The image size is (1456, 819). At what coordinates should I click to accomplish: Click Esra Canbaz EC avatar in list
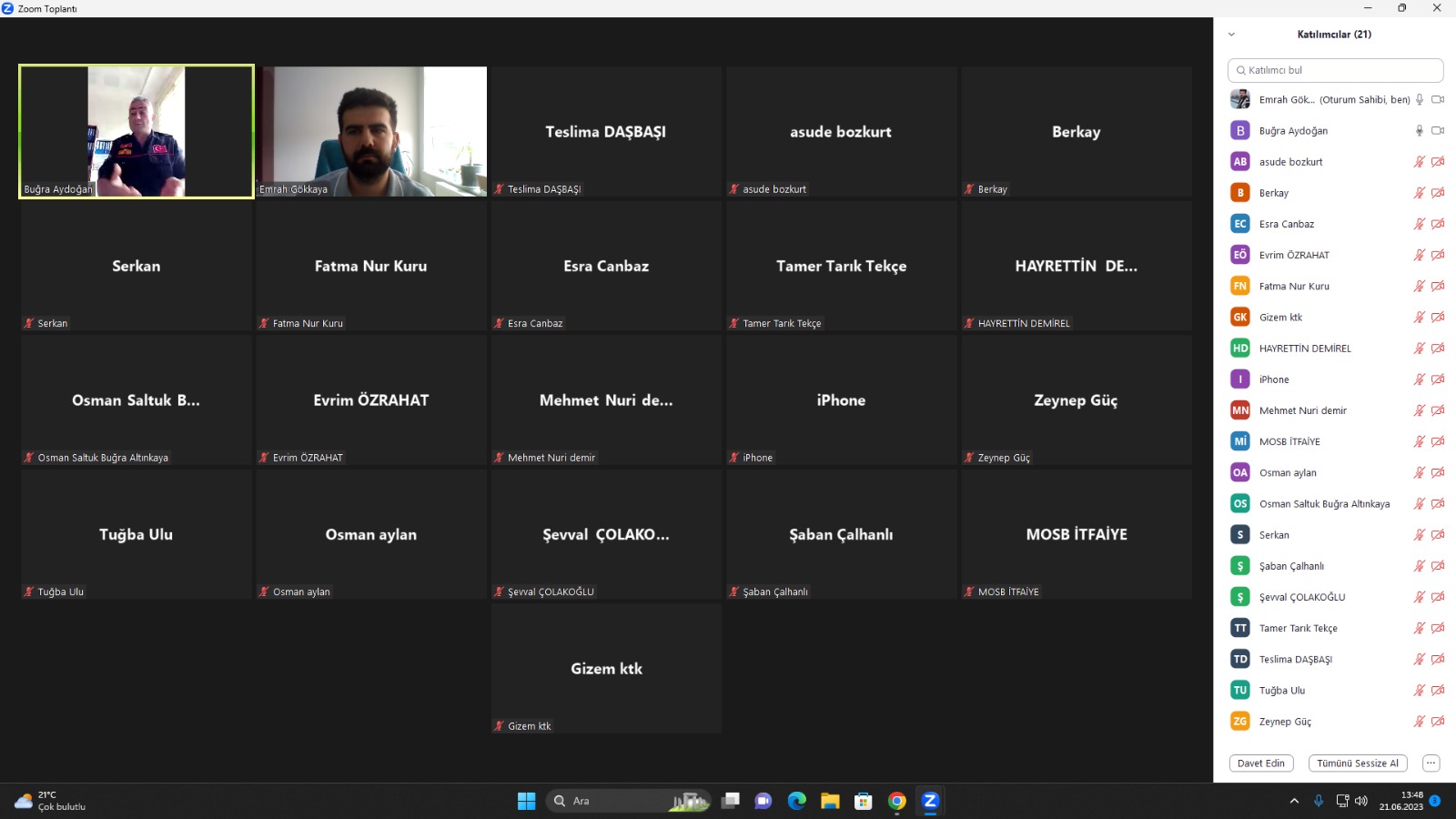tap(1240, 224)
